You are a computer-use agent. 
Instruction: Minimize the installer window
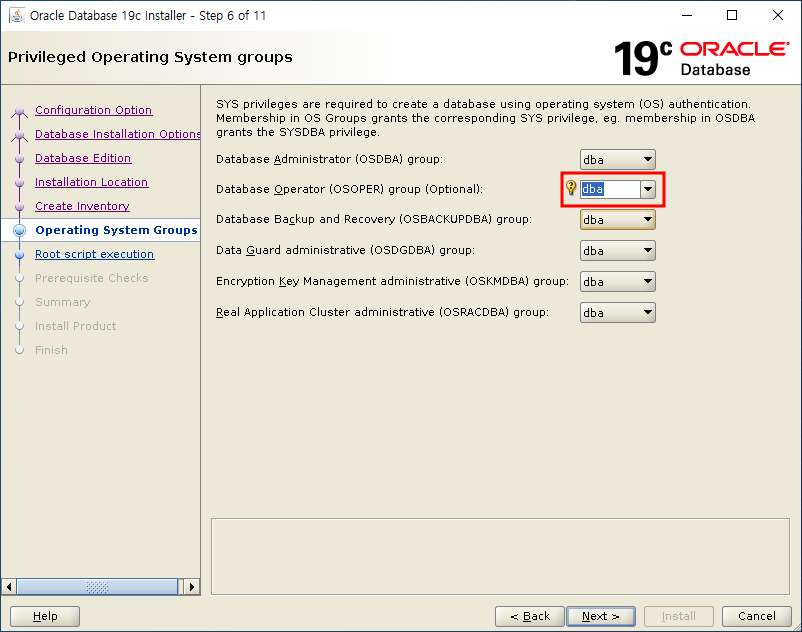click(x=687, y=15)
